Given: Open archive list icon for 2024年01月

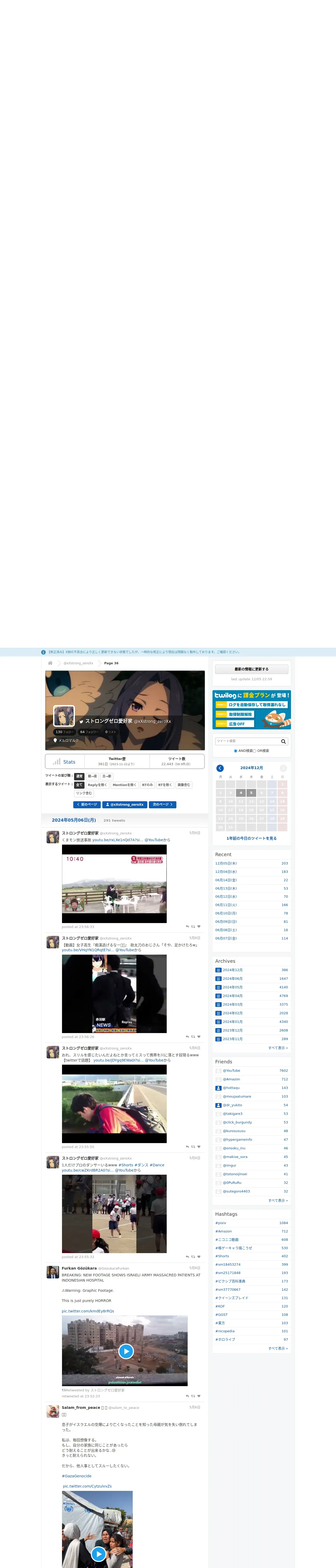Looking at the screenshot, I should pyautogui.click(x=218, y=1022).
